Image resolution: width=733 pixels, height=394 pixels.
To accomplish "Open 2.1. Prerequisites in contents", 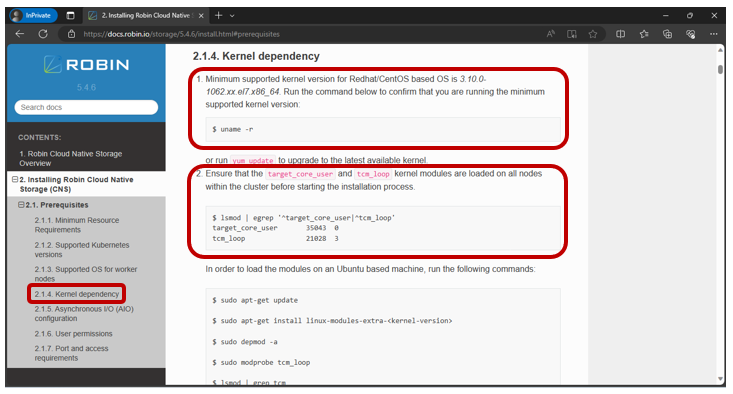I will 57,205.
